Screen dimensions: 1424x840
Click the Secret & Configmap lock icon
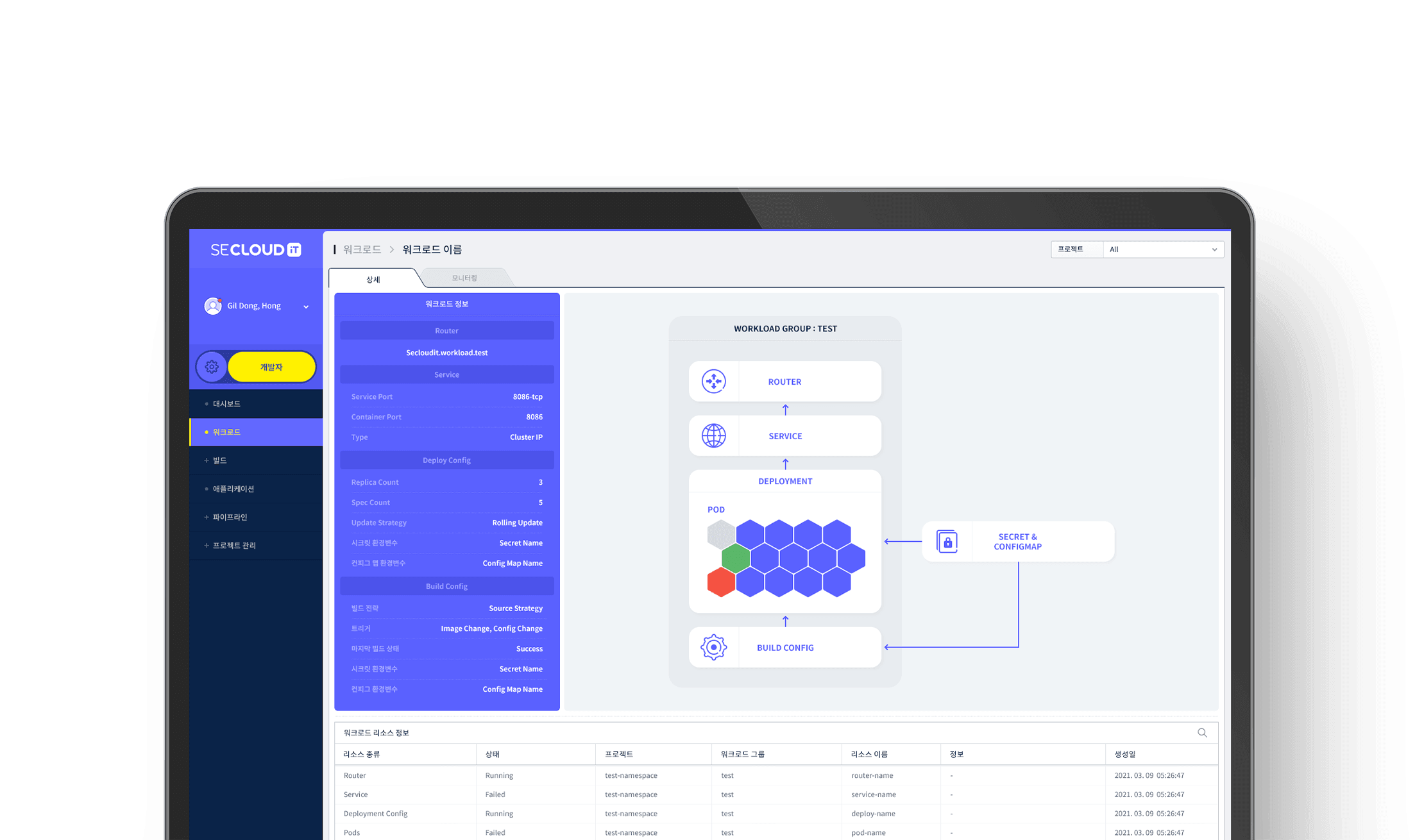947,542
